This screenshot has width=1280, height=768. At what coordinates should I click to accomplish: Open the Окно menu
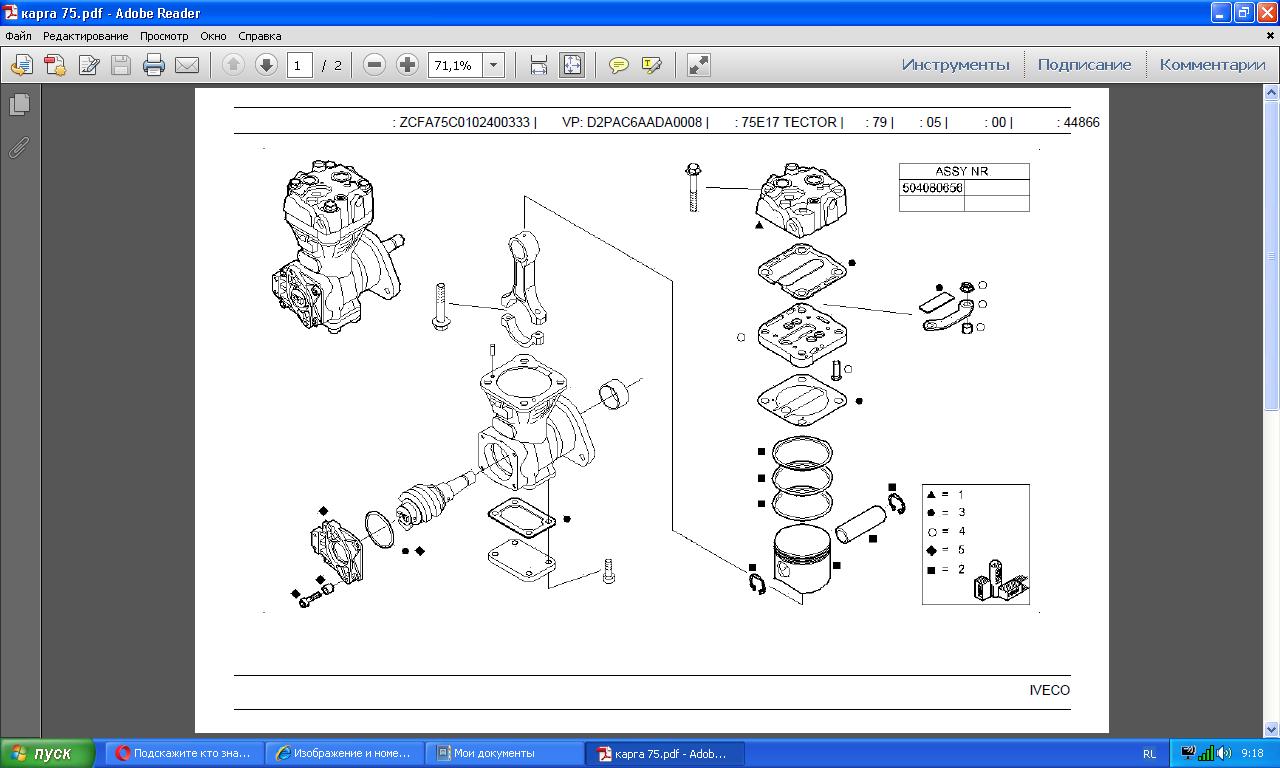(213, 36)
